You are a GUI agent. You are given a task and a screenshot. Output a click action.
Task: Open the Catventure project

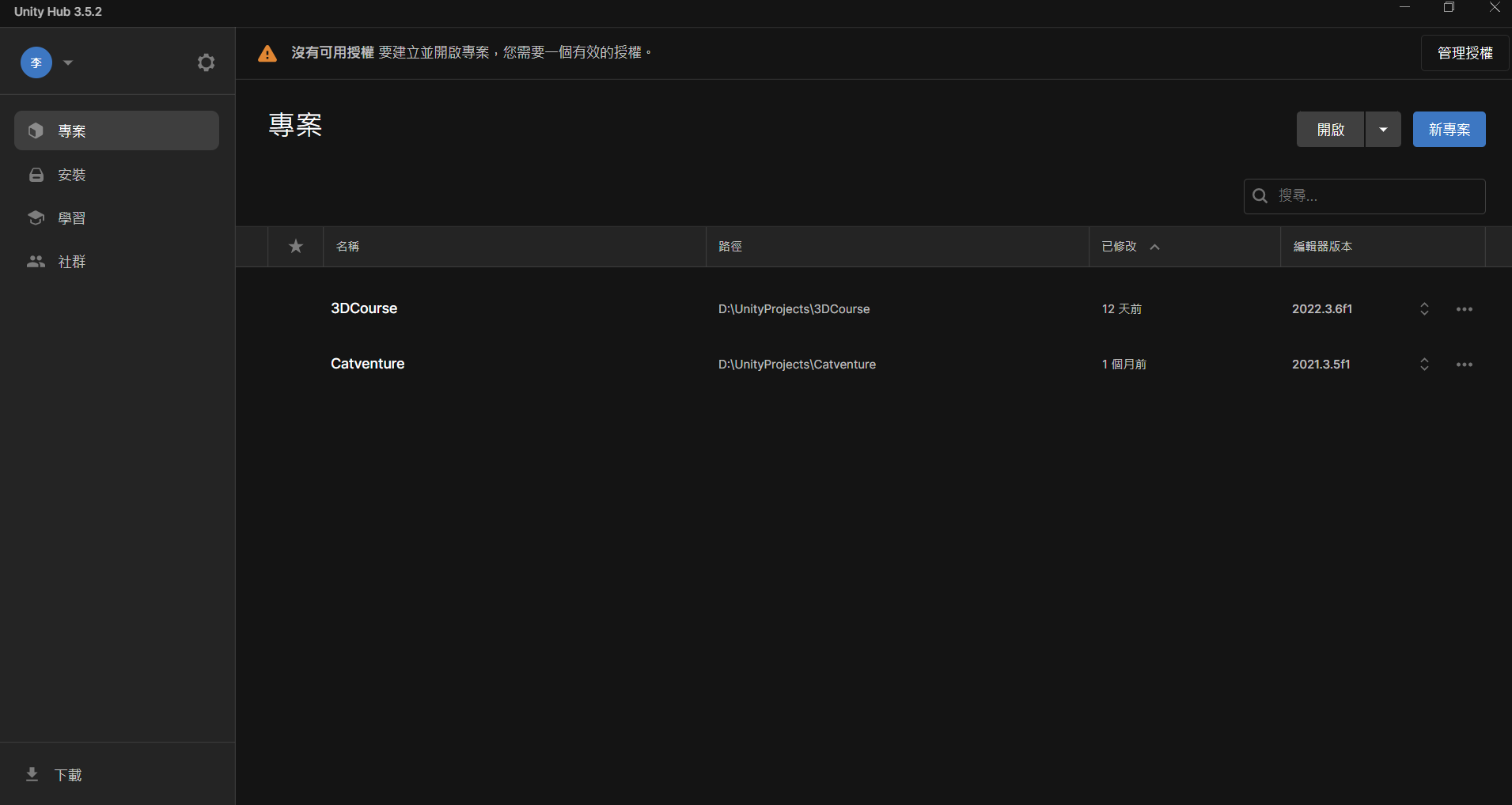click(367, 364)
